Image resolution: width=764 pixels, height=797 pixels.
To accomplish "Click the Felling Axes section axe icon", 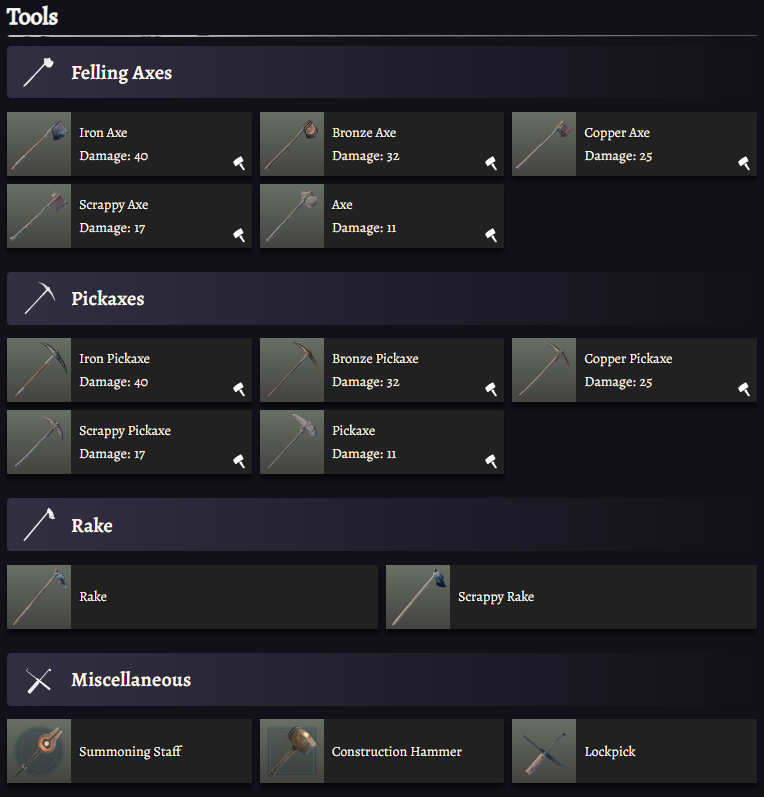I will [38, 72].
